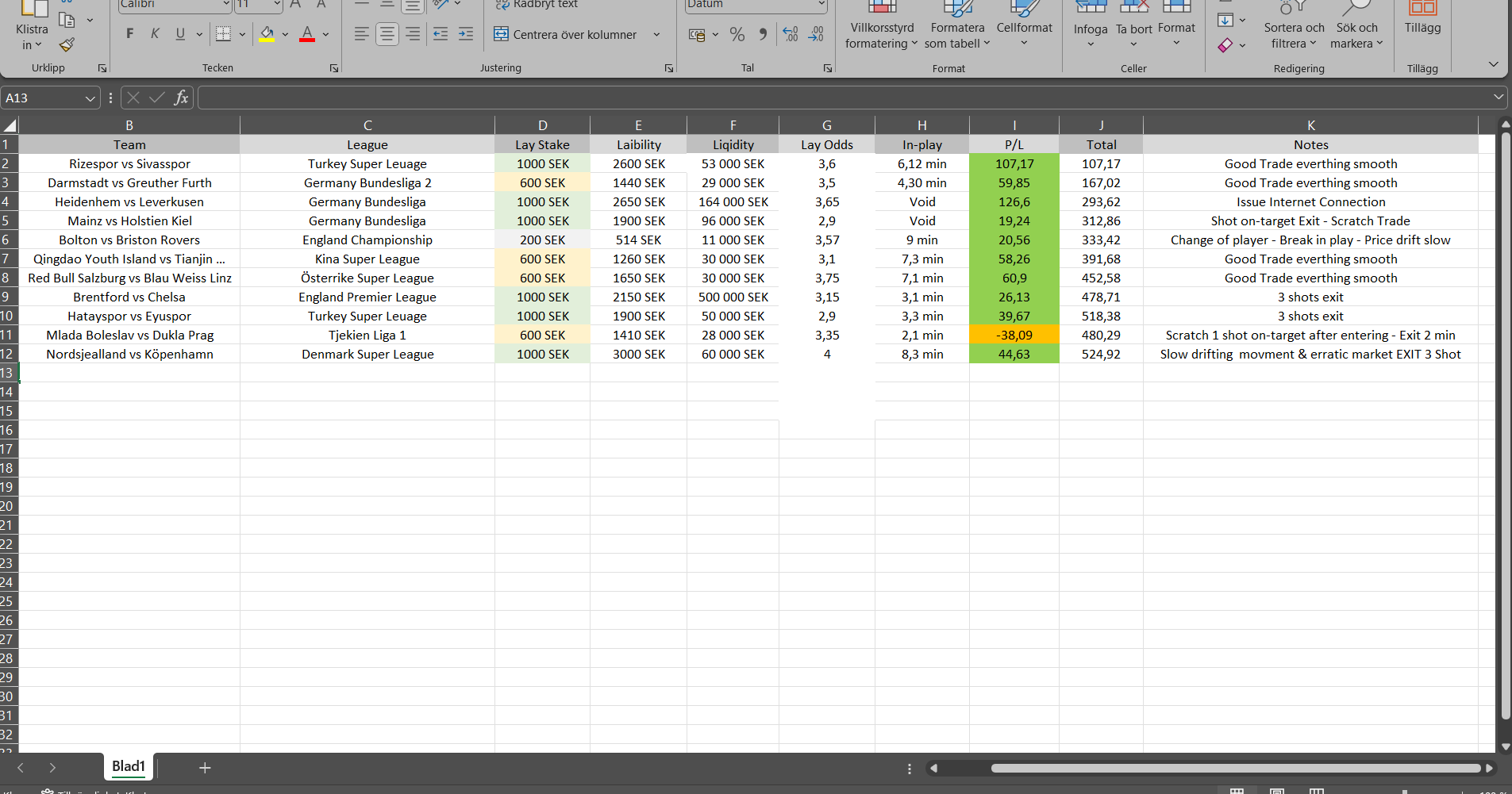
Task: Open the borders dropdown arrow
Action: (242, 34)
